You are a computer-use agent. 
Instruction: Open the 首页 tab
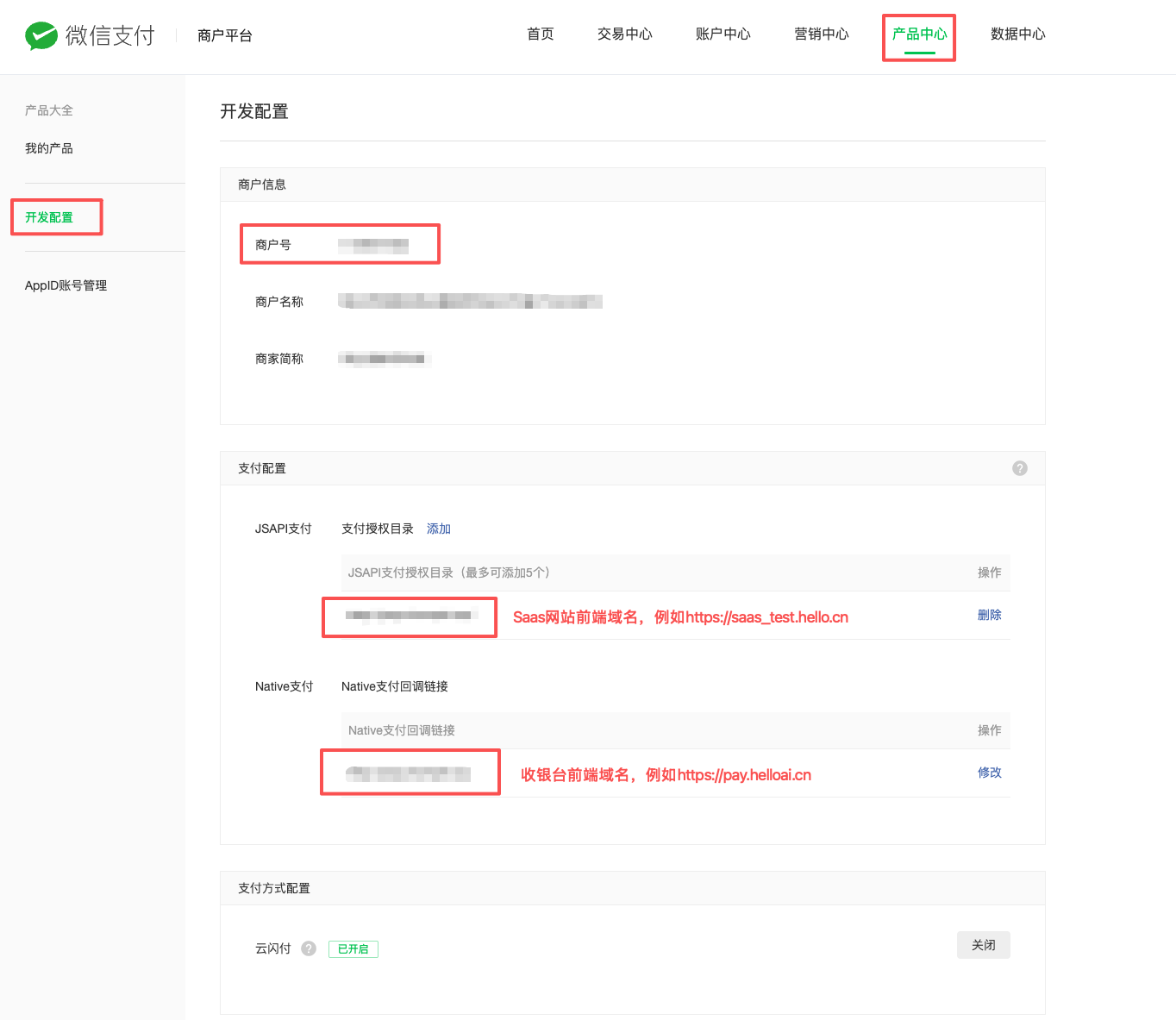tap(541, 34)
